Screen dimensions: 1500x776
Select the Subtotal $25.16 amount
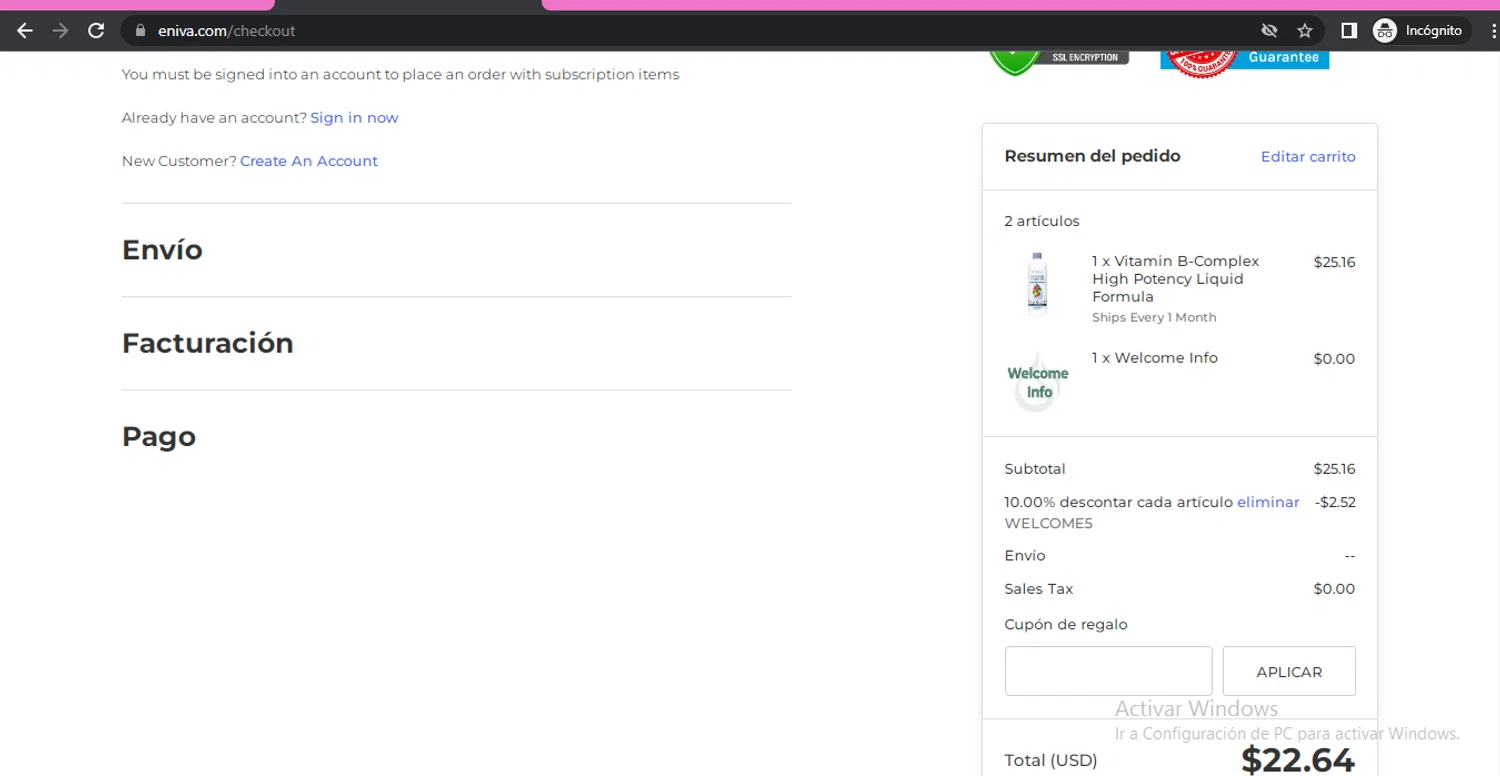point(1334,469)
